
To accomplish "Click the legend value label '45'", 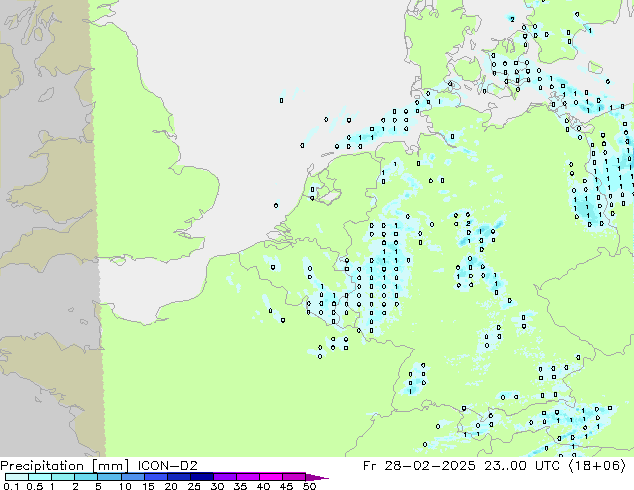I will (286, 486).
